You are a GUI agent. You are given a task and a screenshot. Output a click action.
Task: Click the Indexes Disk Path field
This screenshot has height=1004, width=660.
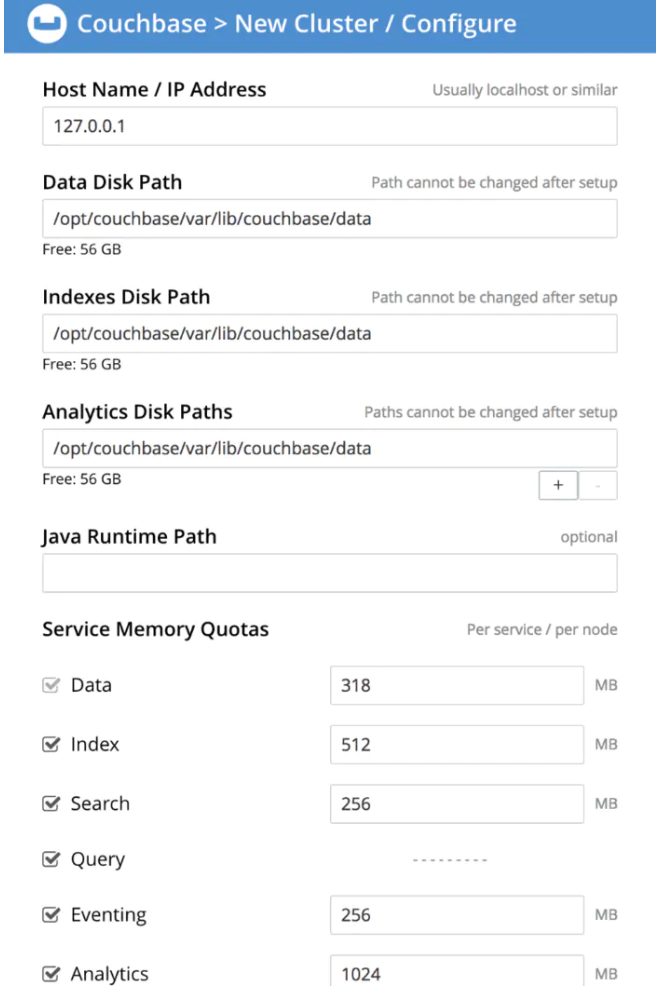329,333
